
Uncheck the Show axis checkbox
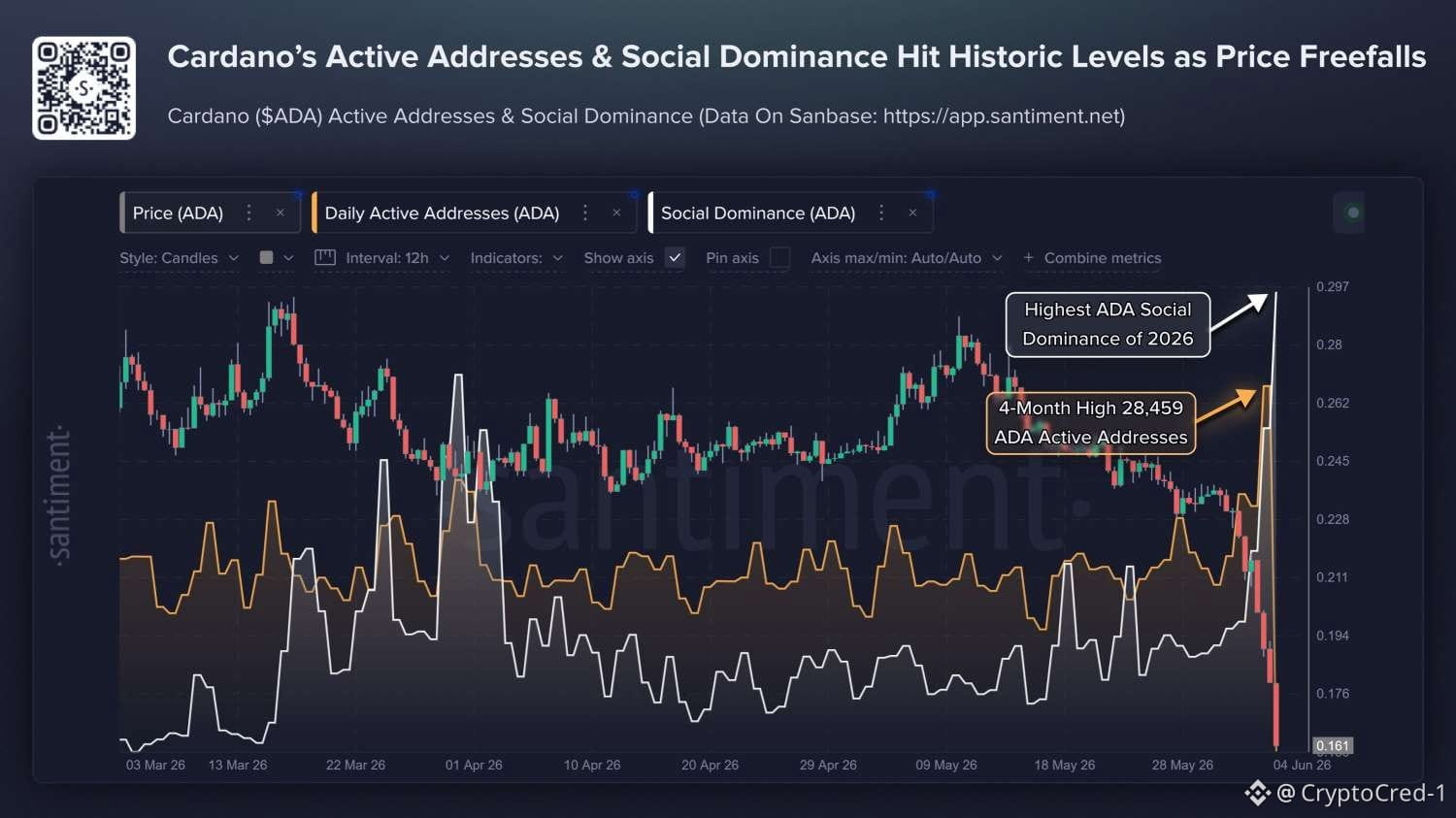coord(676,258)
